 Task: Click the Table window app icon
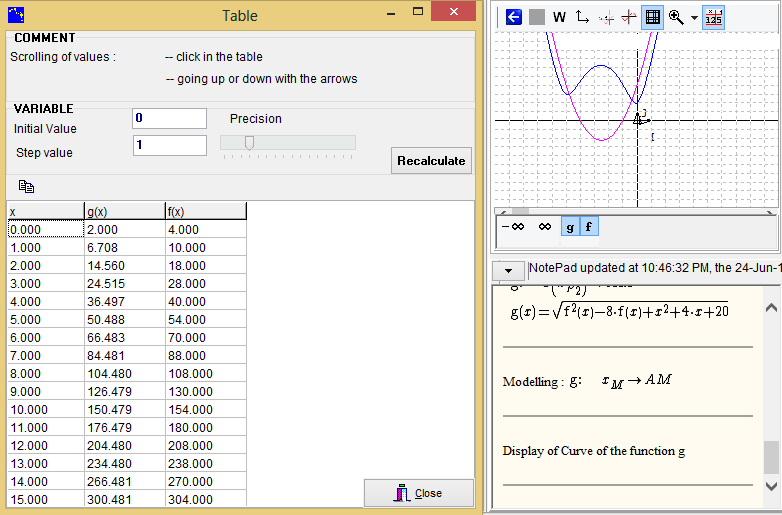coord(16,15)
